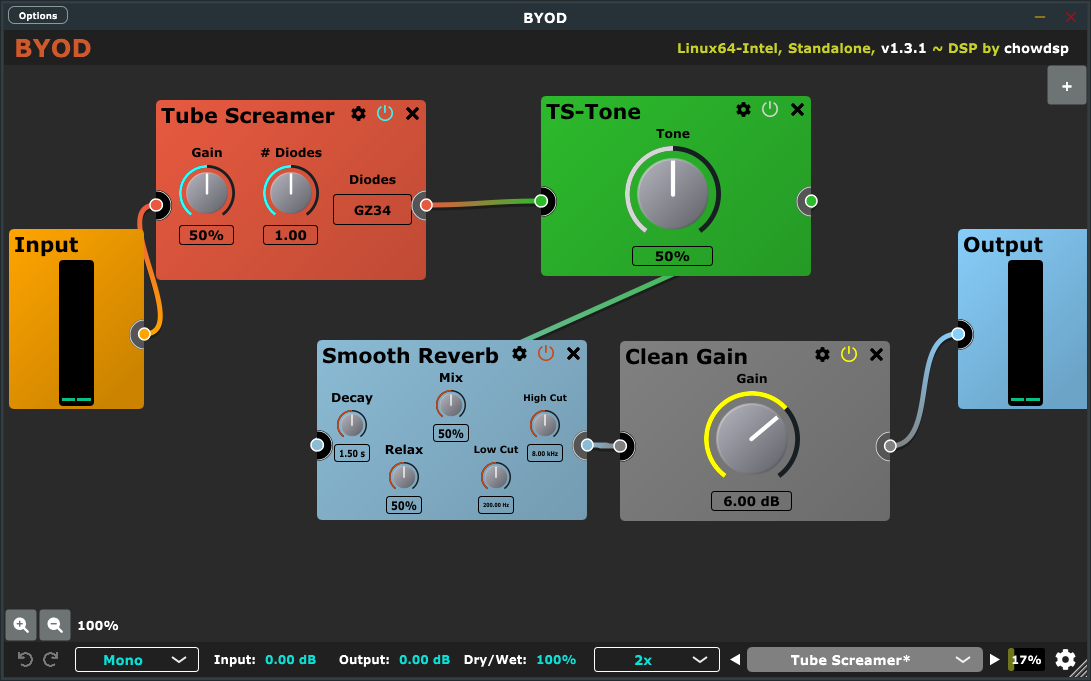
Task: Toggle the Tube Screamer power button
Action: pos(385,114)
